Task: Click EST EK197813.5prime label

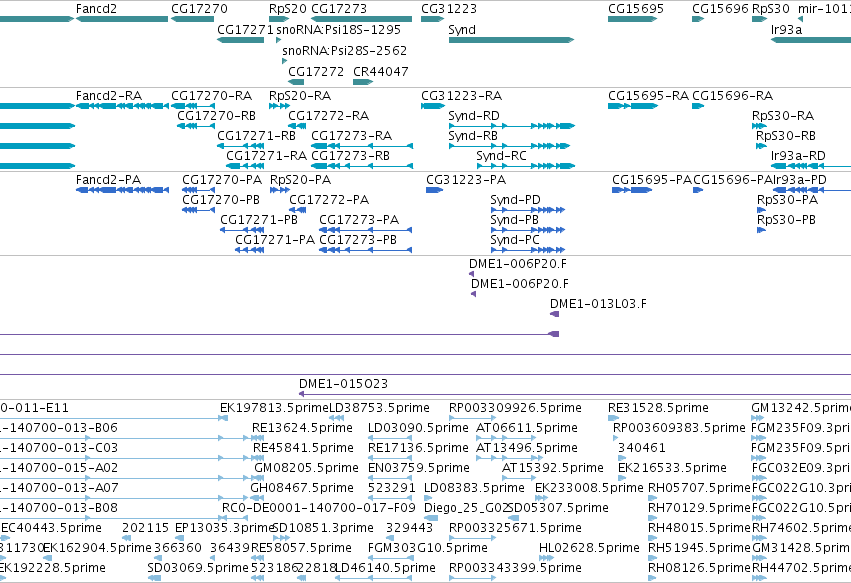Action: click(274, 408)
